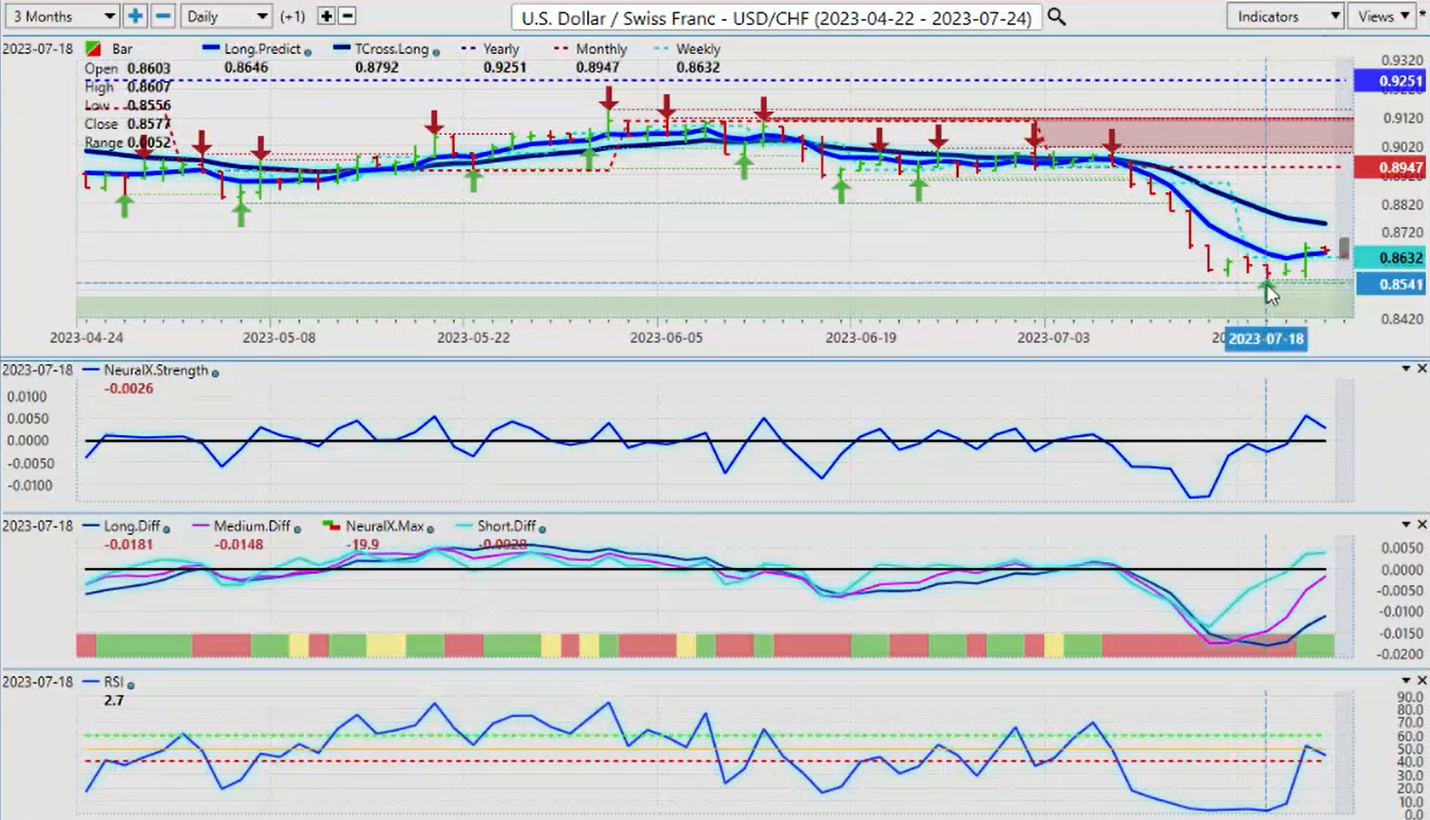This screenshot has width=1430, height=820.
Task: Click the RSI value 2.7
Action: pyautogui.click(x=113, y=700)
